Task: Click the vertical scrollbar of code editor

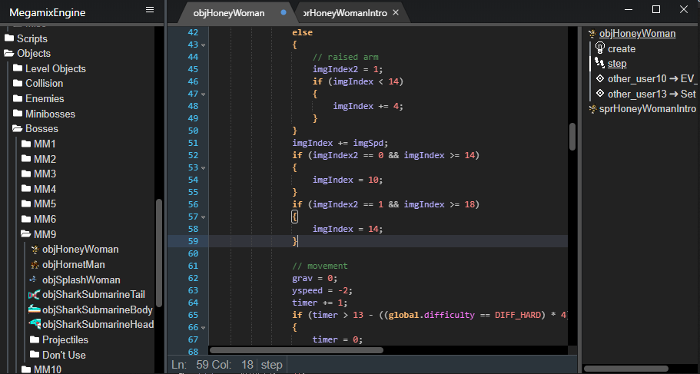Action: point(572,137)
